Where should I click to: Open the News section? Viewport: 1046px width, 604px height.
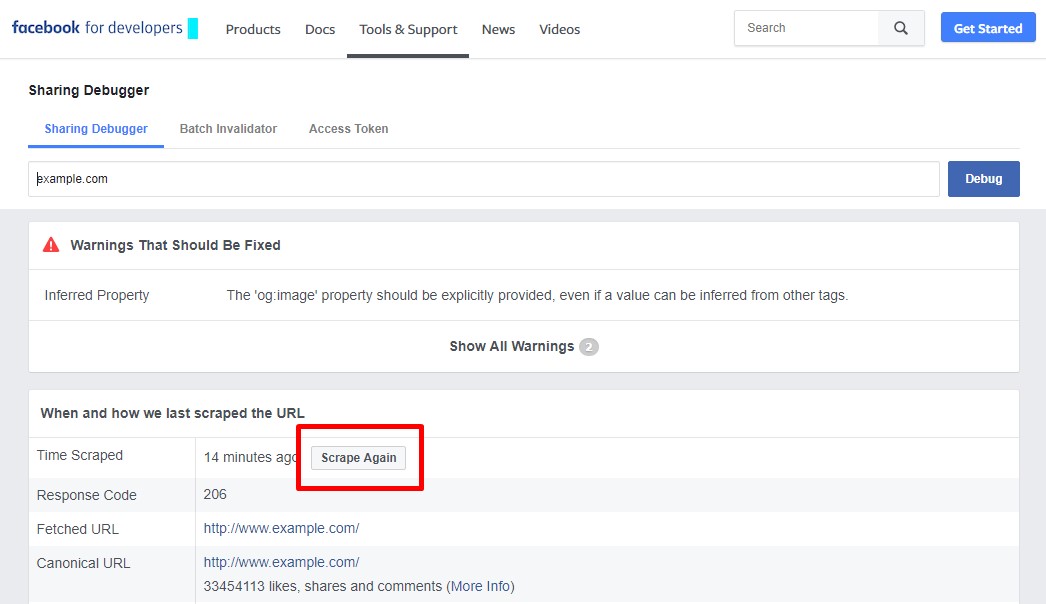click(x=498, y=29)
